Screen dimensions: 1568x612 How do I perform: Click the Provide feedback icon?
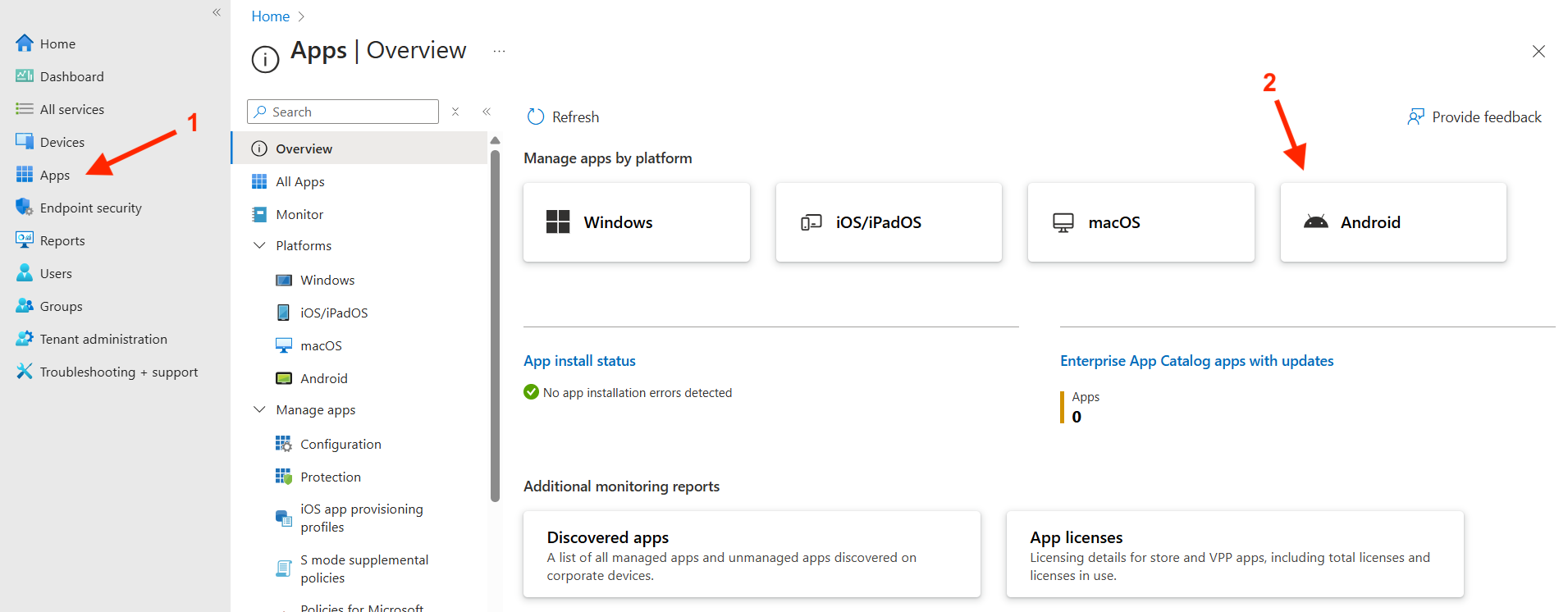pos(1415,117)
